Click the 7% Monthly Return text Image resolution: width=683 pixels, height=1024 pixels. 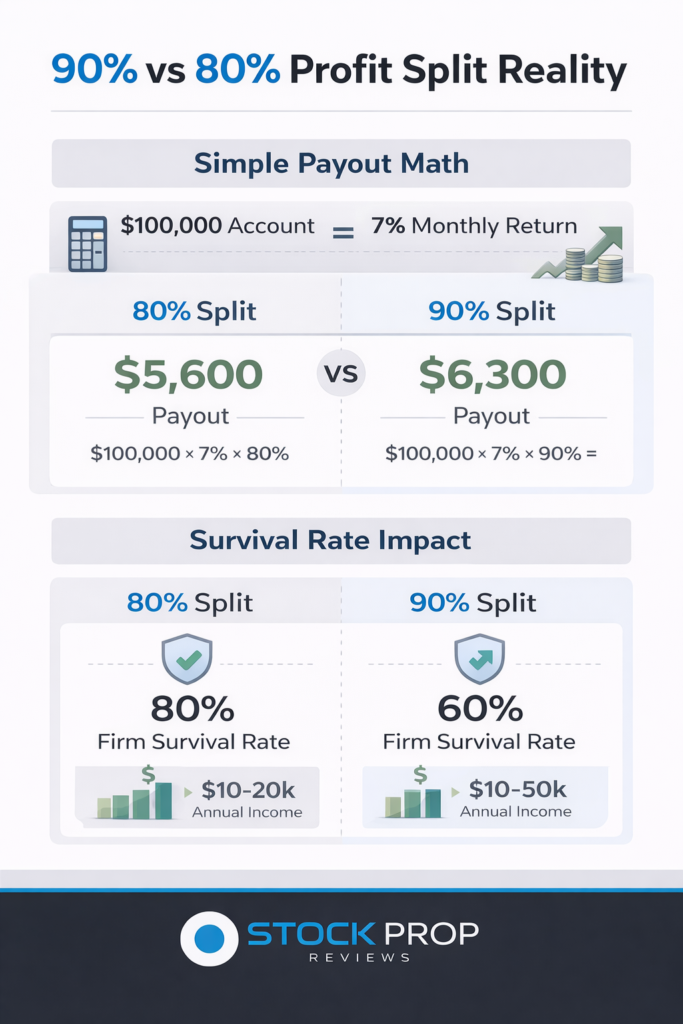(474, 226)
